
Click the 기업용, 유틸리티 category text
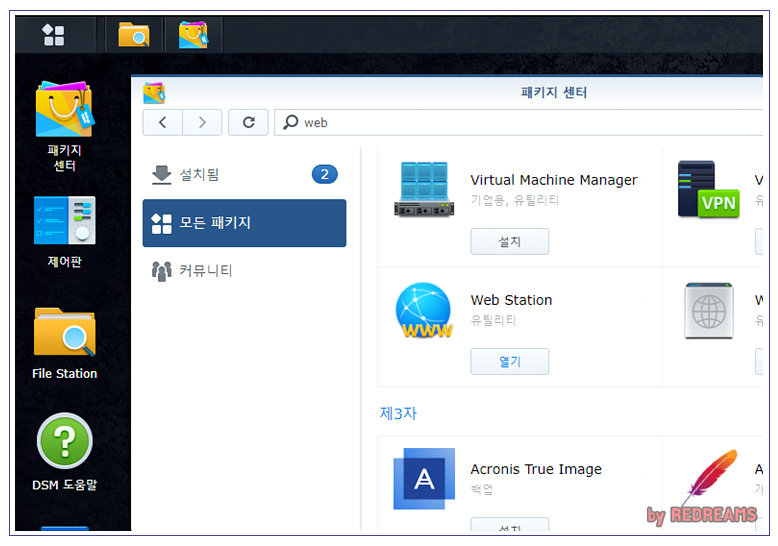tap(515, 200)
